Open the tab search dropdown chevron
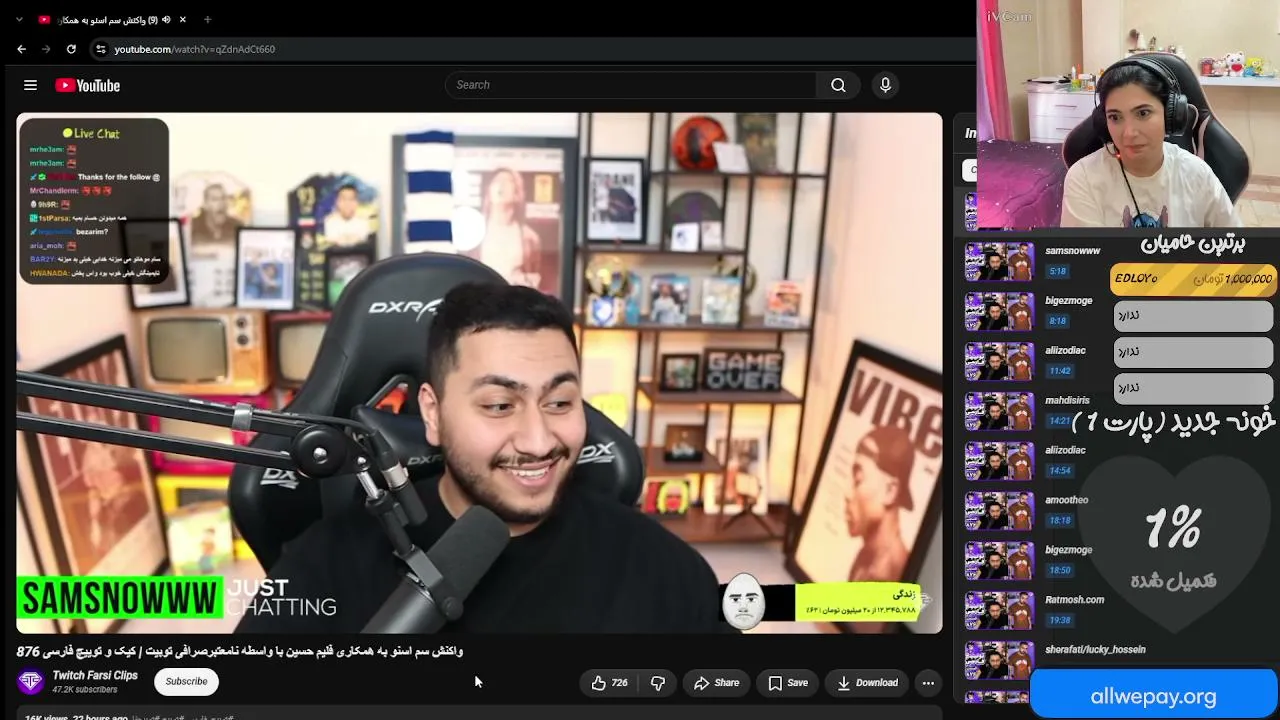Screen dimensions: 1280x720 pos(19,20)
